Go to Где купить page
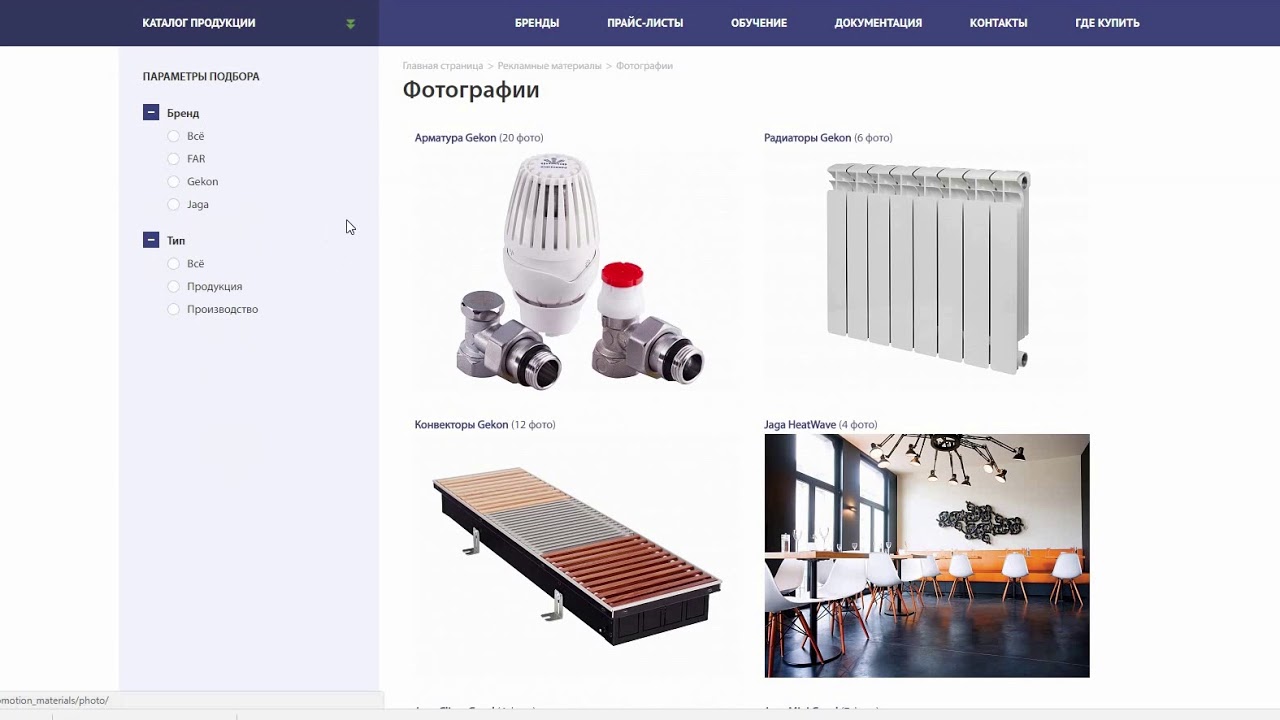The height and width of the screenshot is (720, 1280). (1107, 23)
